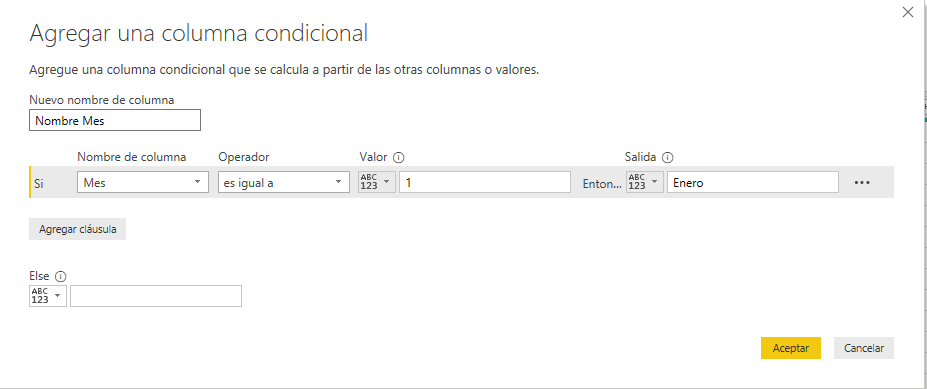Click the Agregar cláusula button
Image resolution: width=927 pixels, height=389 pixels.
tap(77, 229)
